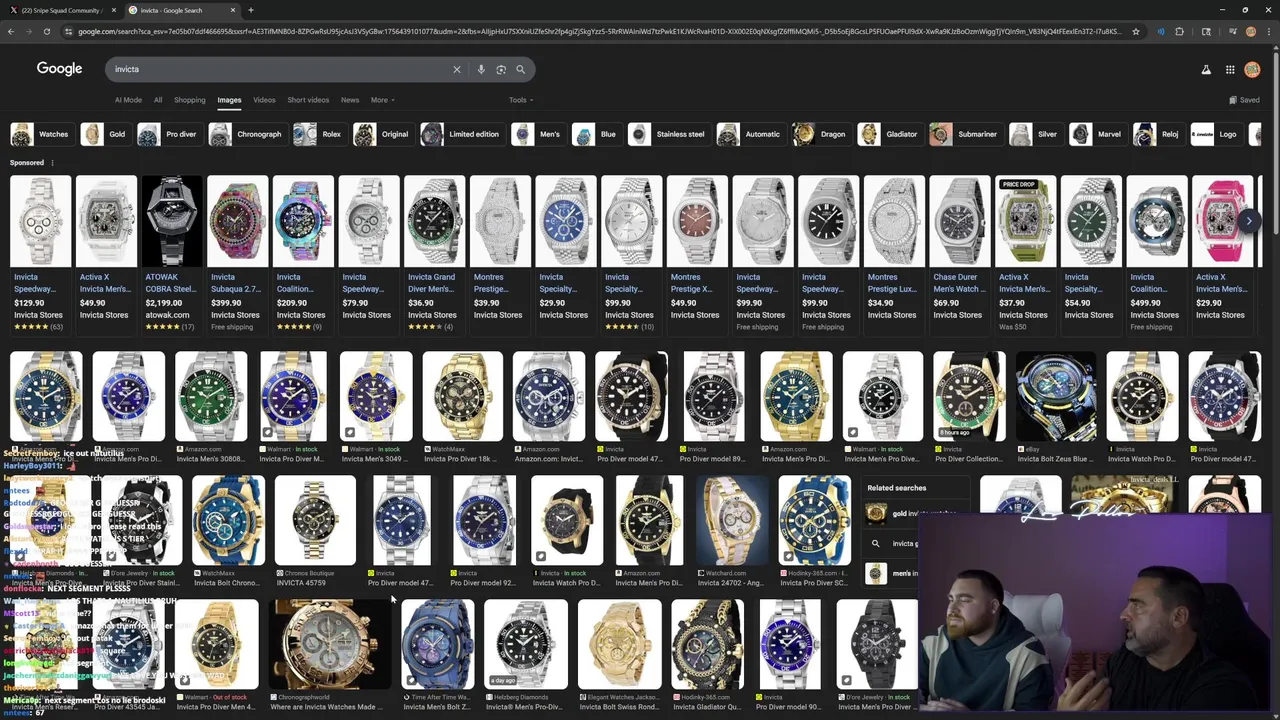Open the Chrome three-dot menu

tap(1269, 31)
